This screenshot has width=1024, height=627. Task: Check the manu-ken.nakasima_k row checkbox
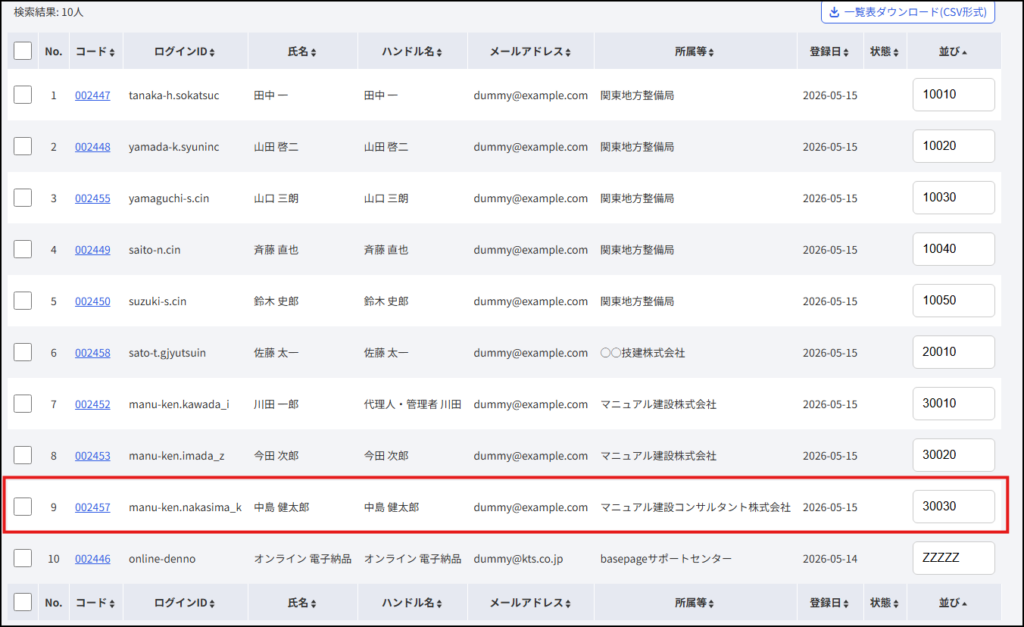(x=23, y=507)
